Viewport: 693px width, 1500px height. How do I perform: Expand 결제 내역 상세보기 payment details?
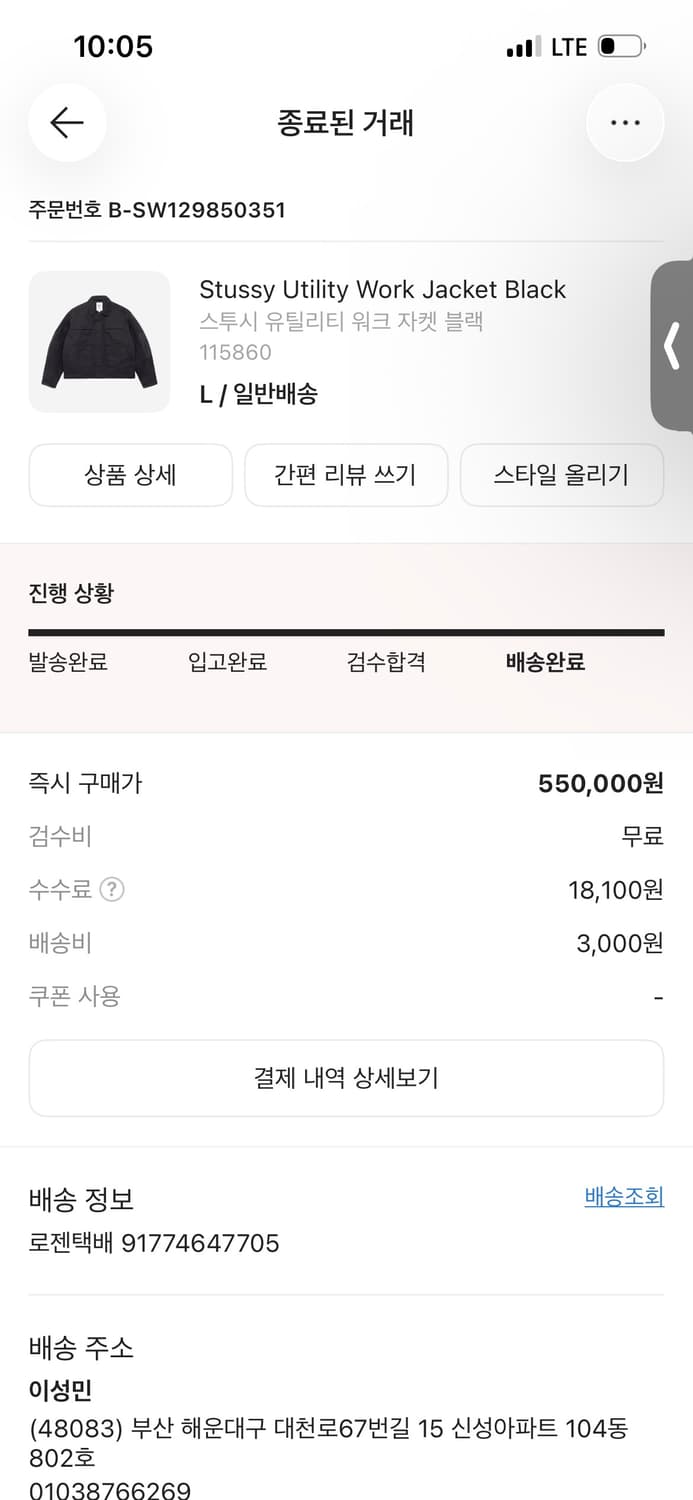click(346, 1077)
